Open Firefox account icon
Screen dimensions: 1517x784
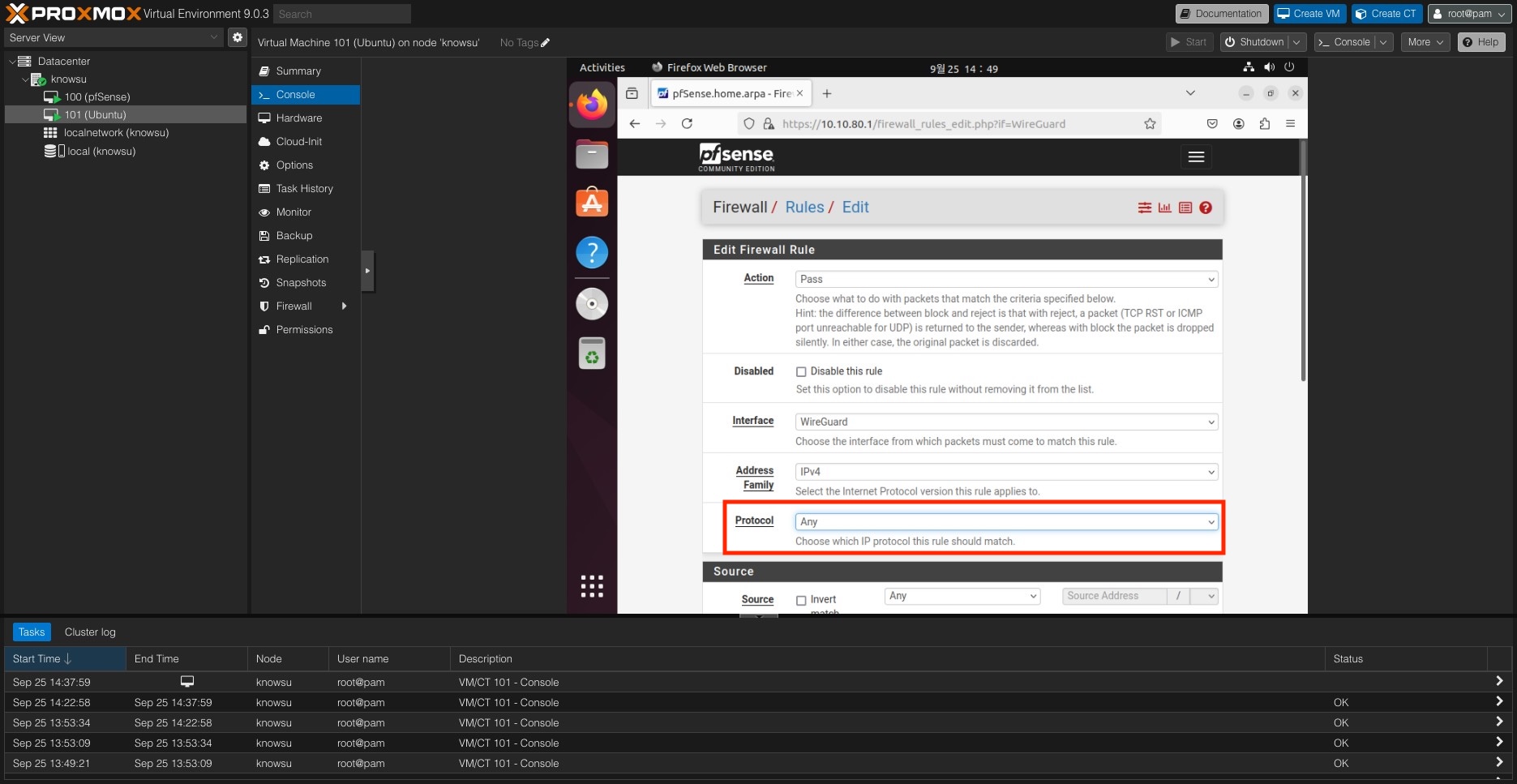point(1239,124)
